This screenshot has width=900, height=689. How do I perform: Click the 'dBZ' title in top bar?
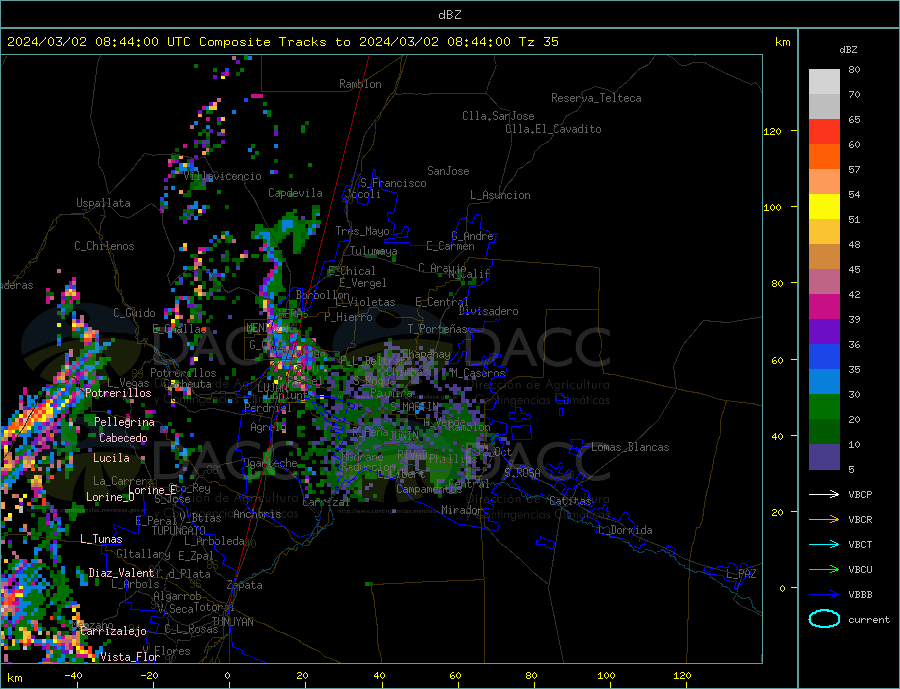pos(449,15)
